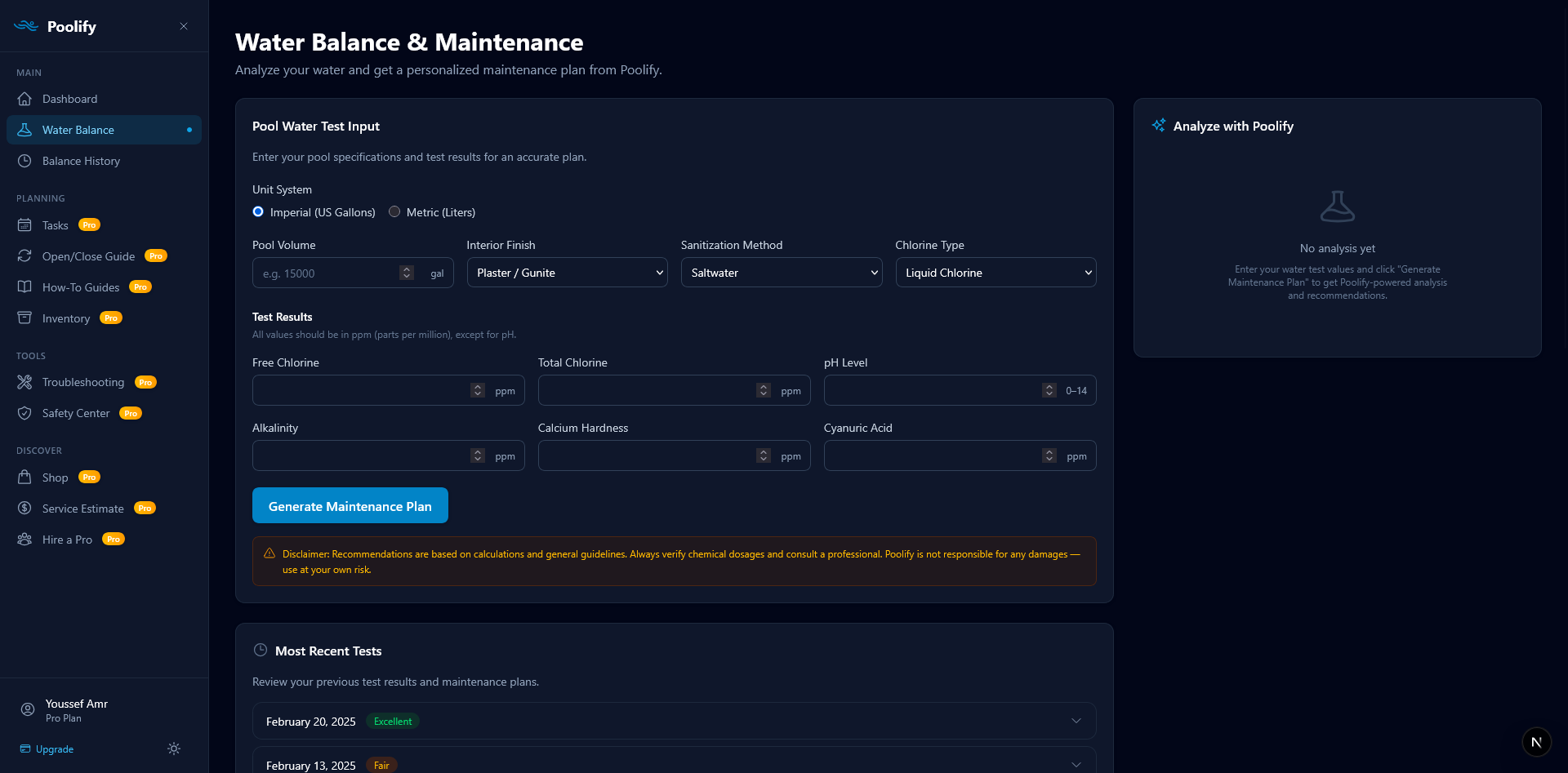This screenshot has height=773, width=1568.
Task: Click the Pool Volume stepper arrows
Action: tap(407, 273)
